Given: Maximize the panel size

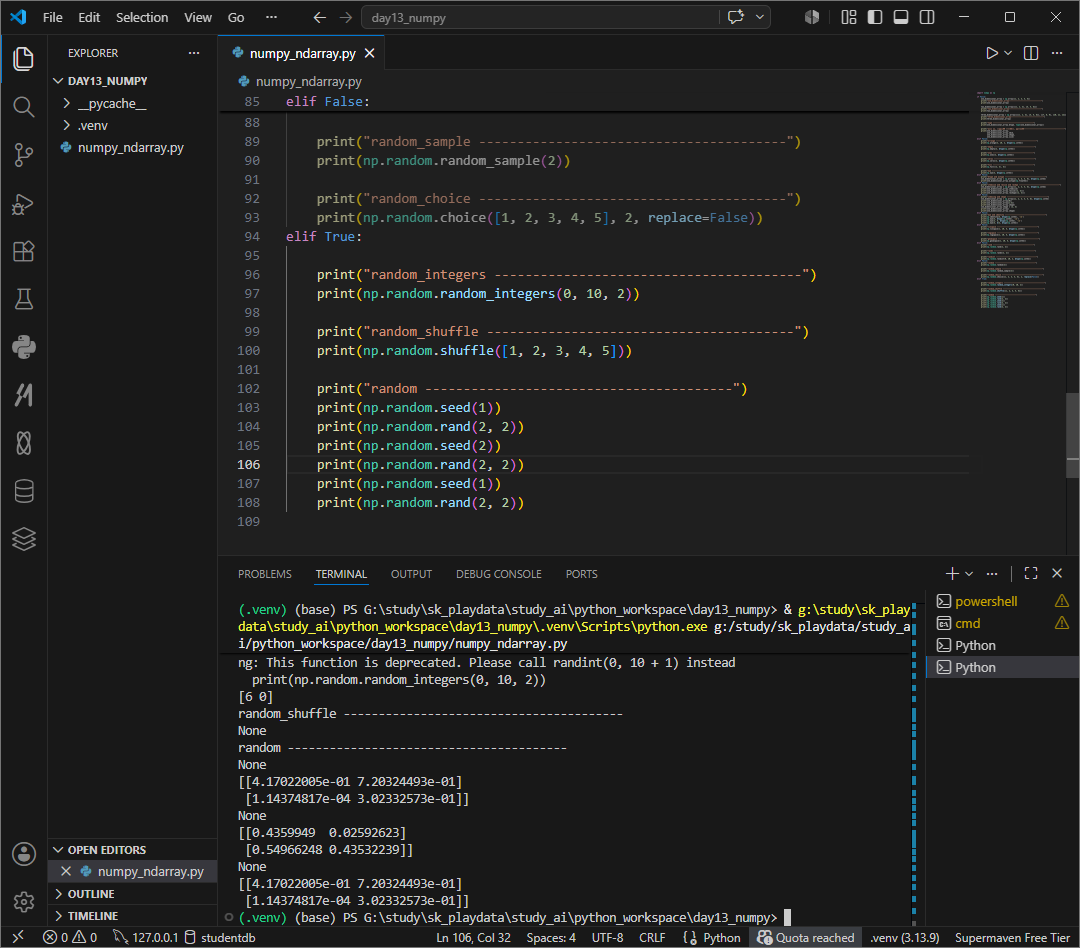Looking at the screenshot, I should (1031, 573).
